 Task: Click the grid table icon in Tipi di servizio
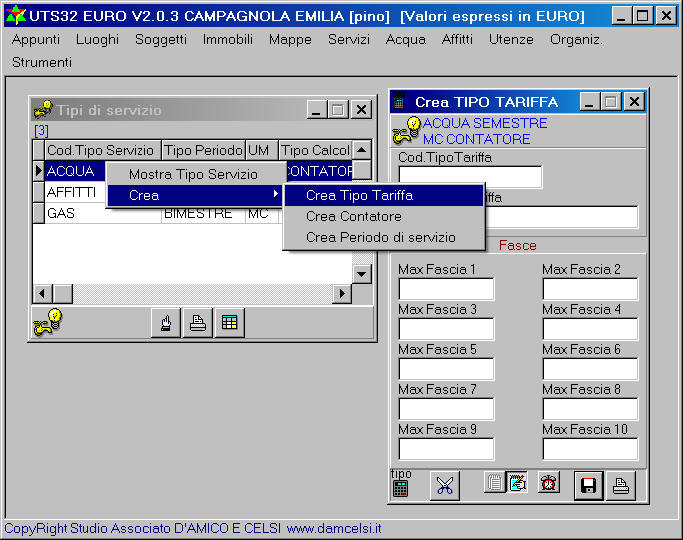pyautogui.click(x=229, y=323)
